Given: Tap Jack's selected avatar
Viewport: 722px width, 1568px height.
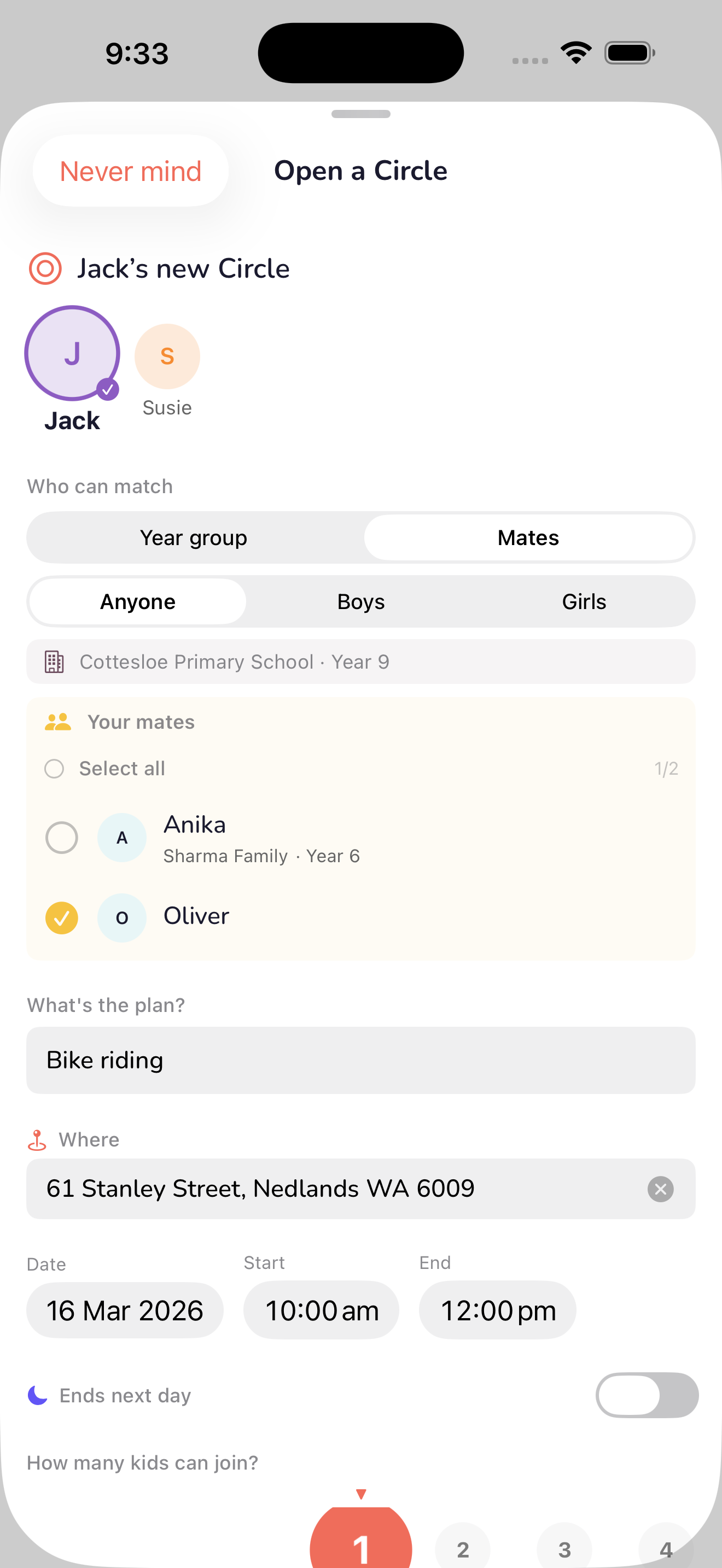Looking at the screenshot, I should tap(72, 354).
